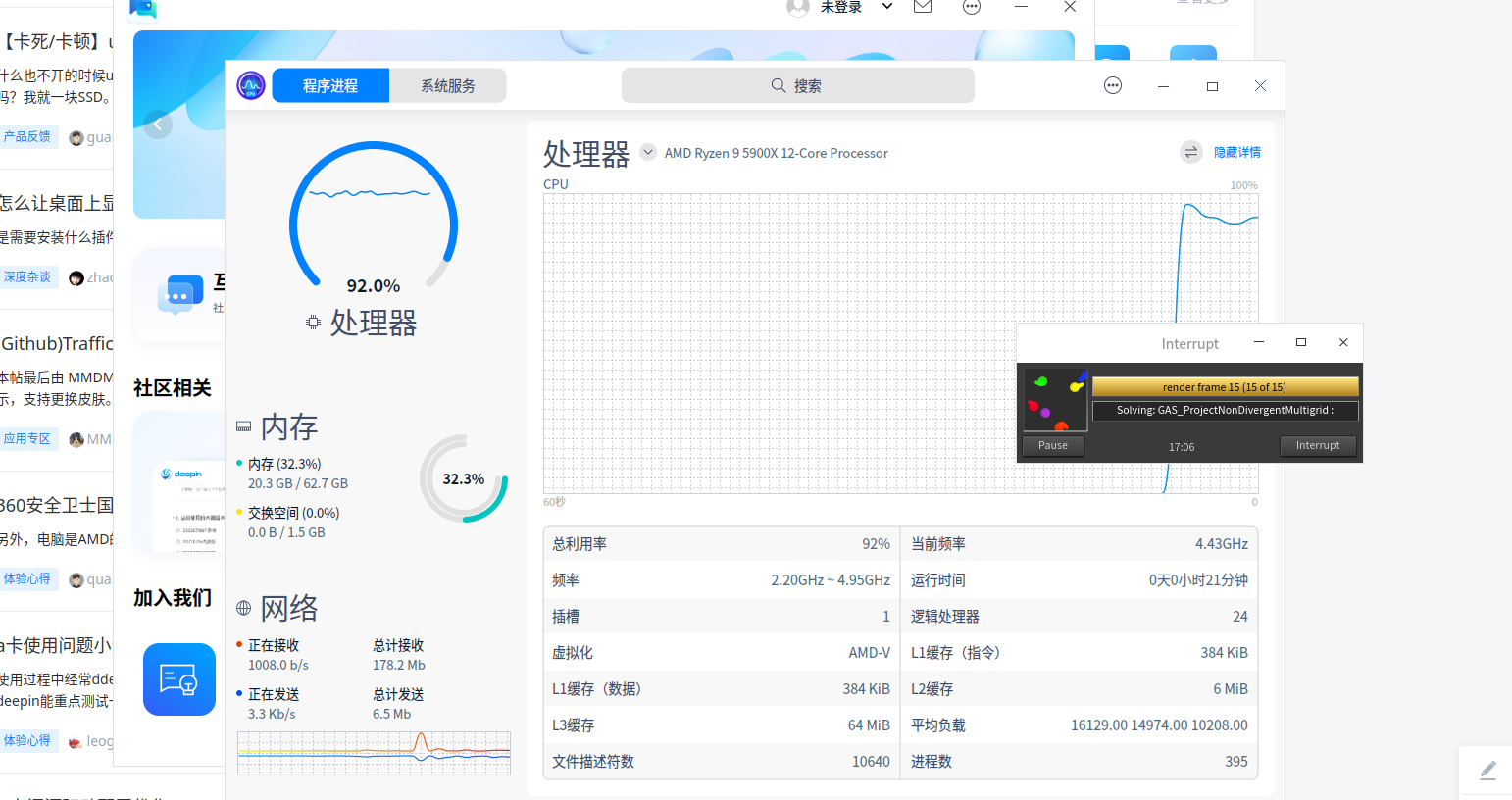The height and width of the screenshot is (800, 1512).
Task: Click the 正在发送 label
Action: click(274, 694)
